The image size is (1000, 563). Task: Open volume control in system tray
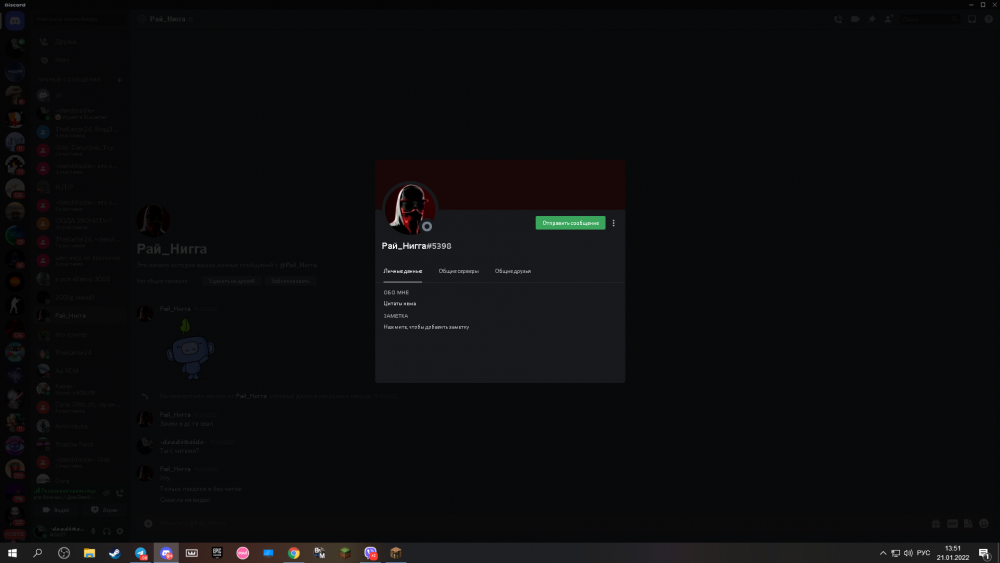coord(908,553)
